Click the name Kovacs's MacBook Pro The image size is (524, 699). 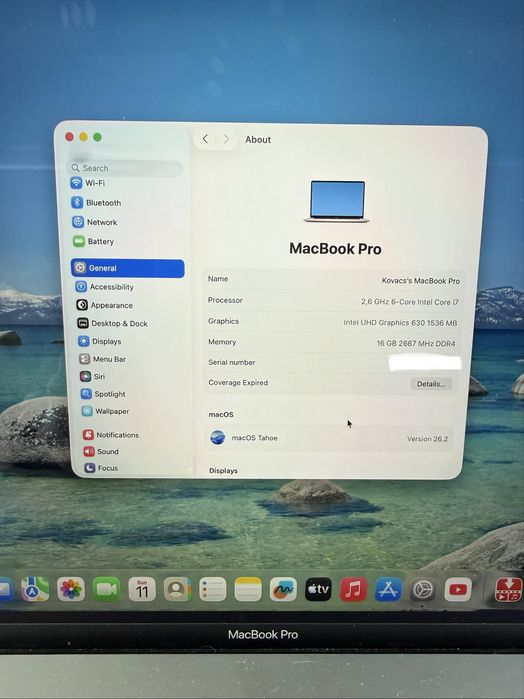421,281
